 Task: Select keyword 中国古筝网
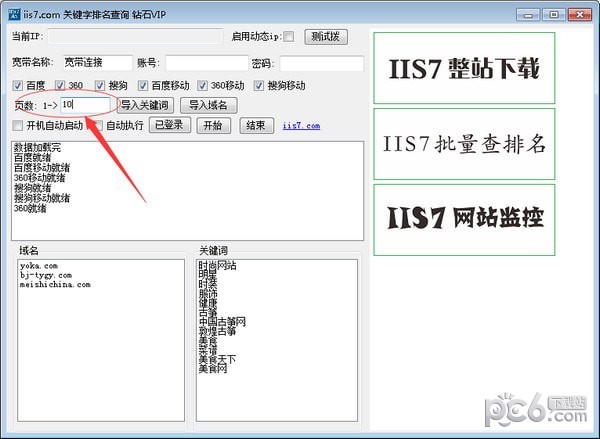pos(222,321)
